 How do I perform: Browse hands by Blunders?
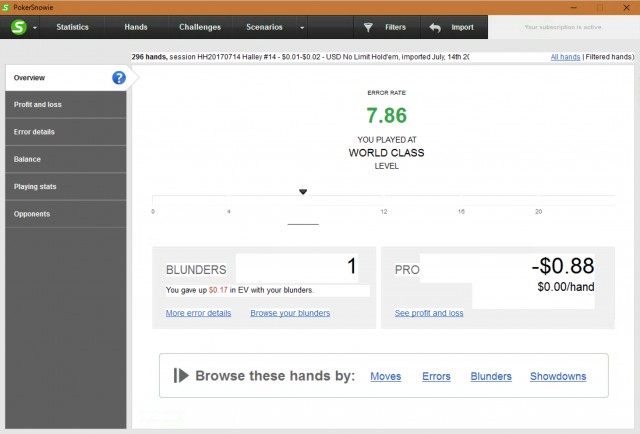(491, 376)
